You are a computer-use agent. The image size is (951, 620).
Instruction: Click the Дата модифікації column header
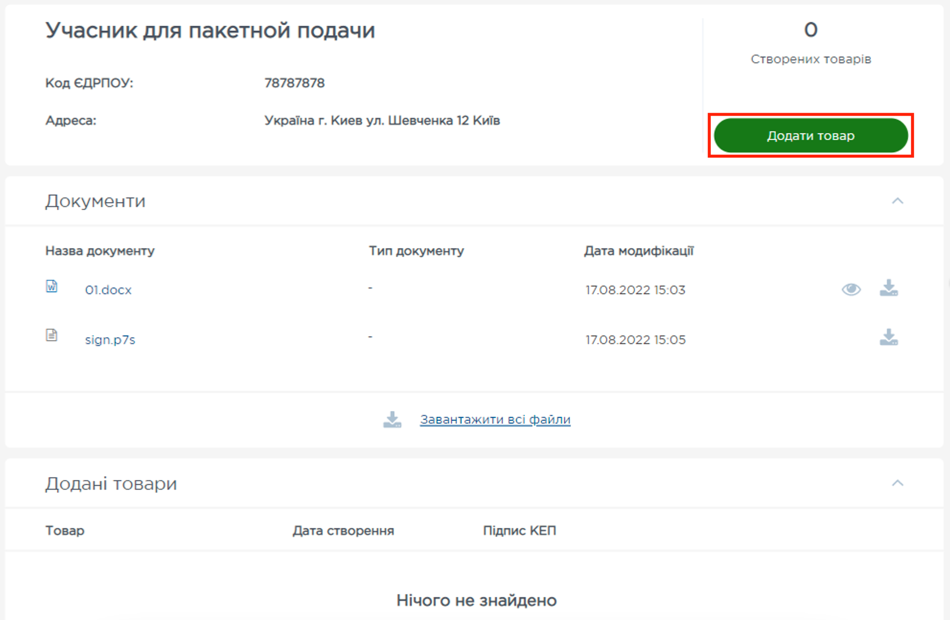tap(639, 251)
